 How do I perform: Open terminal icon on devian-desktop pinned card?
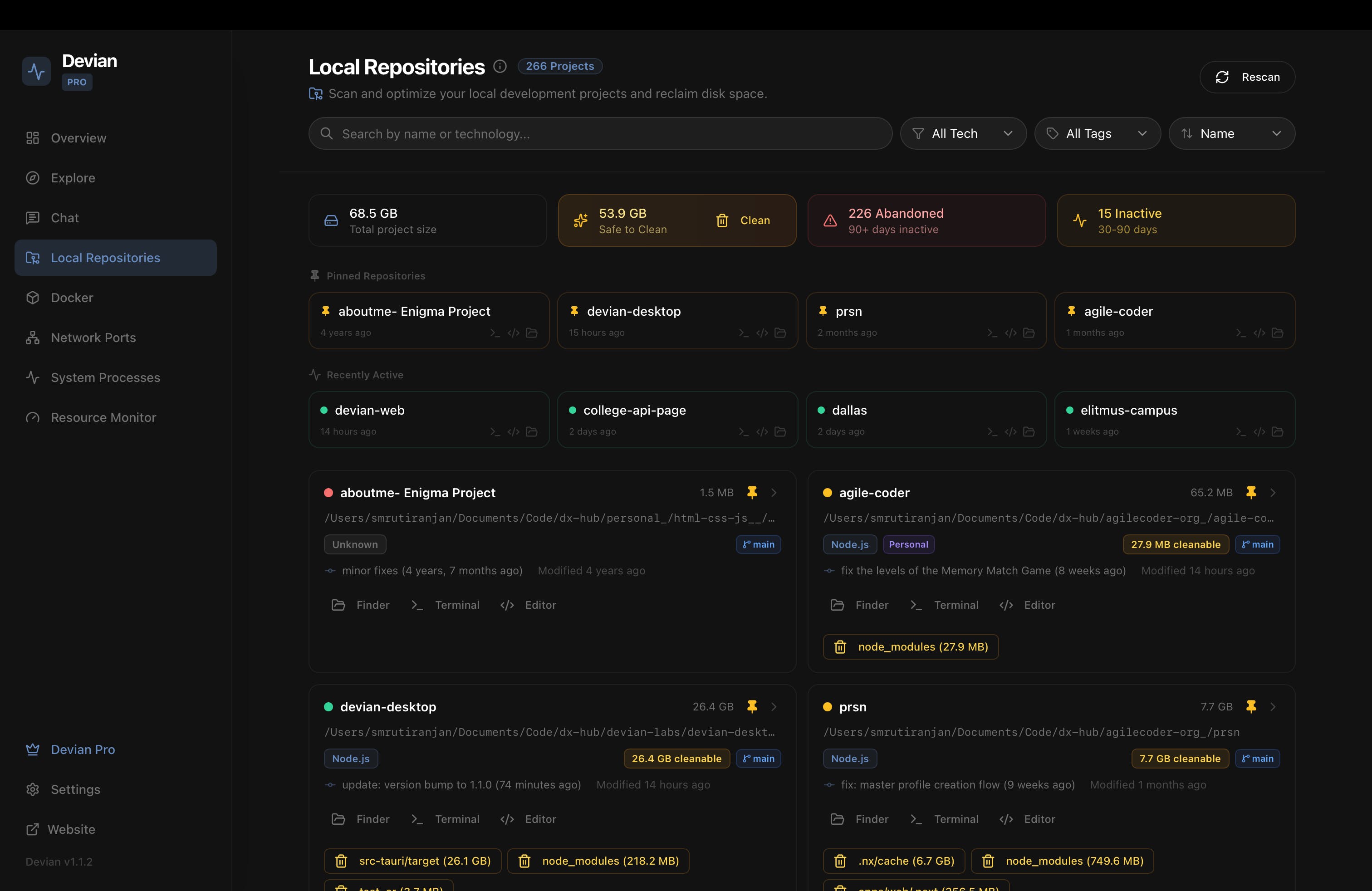[744, 333]
